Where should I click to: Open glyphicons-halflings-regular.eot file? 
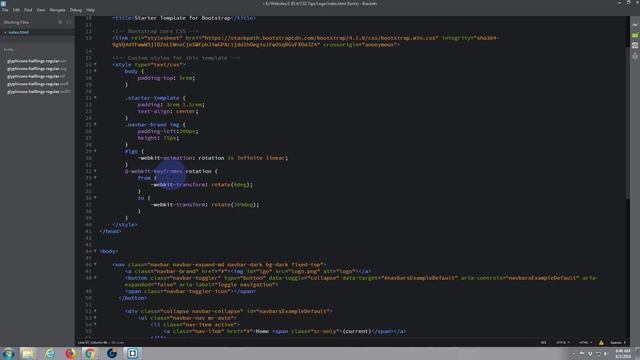37,61
